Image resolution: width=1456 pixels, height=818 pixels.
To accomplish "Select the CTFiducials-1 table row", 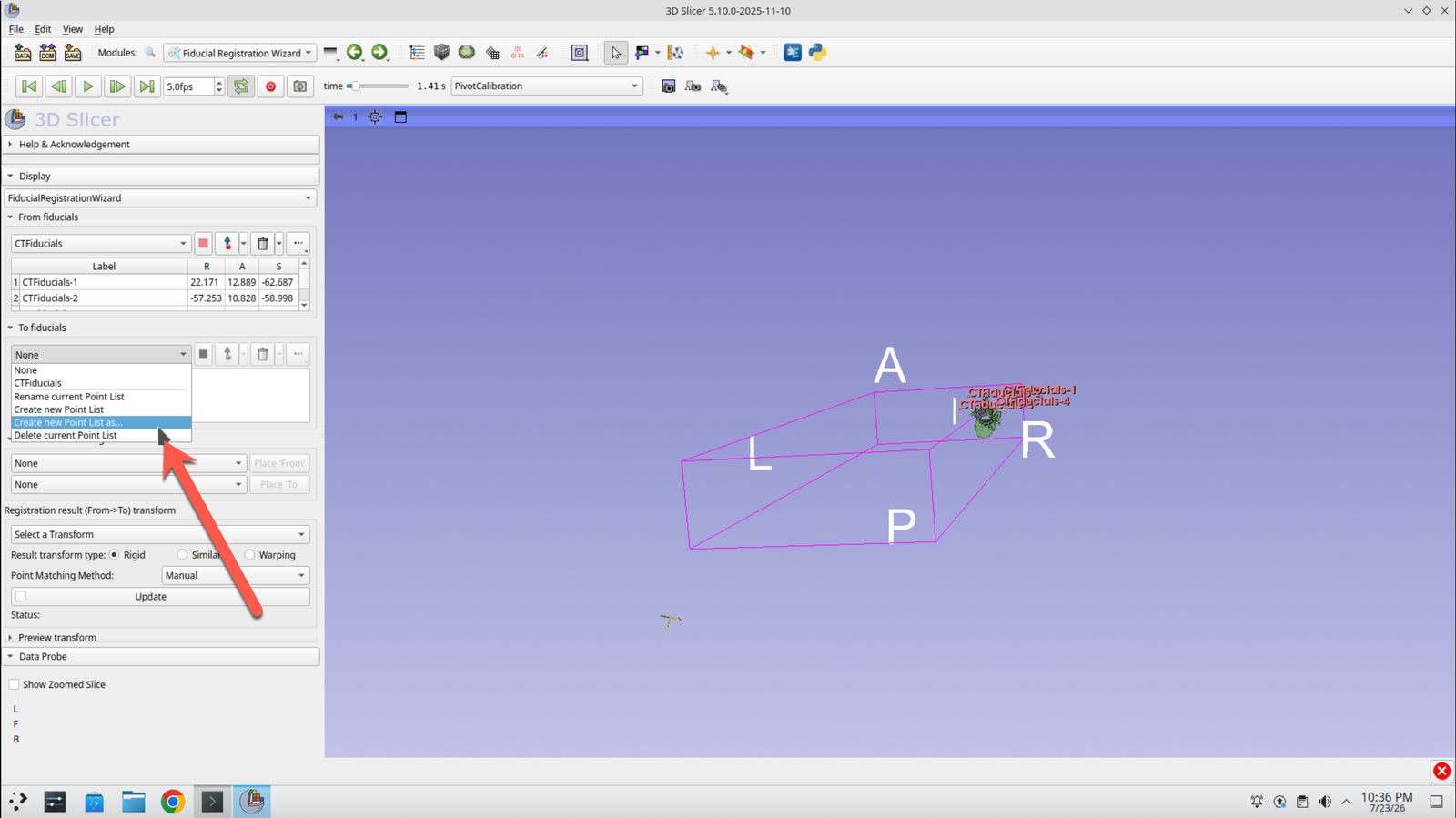I will tap(155, 282).
